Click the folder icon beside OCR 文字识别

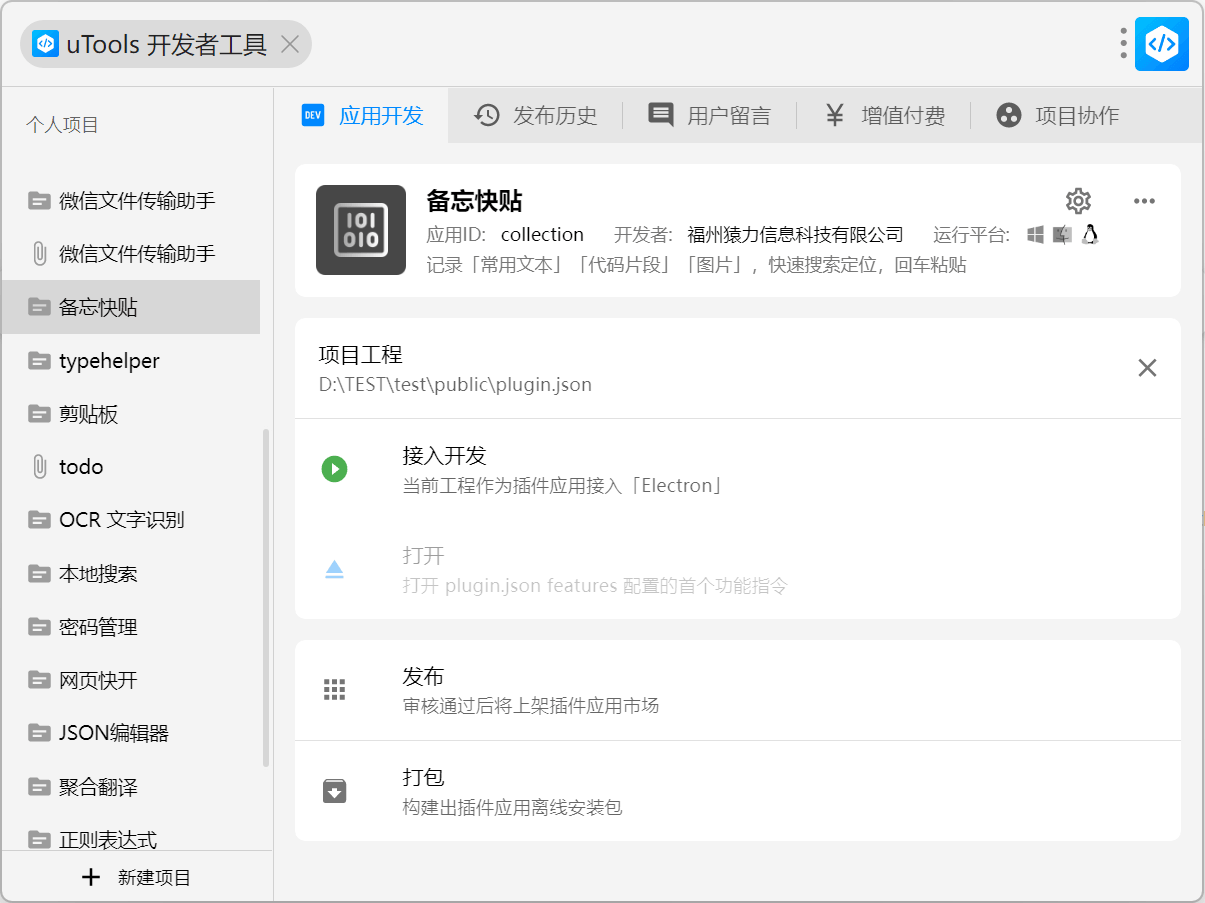click(x=40, y=520)
